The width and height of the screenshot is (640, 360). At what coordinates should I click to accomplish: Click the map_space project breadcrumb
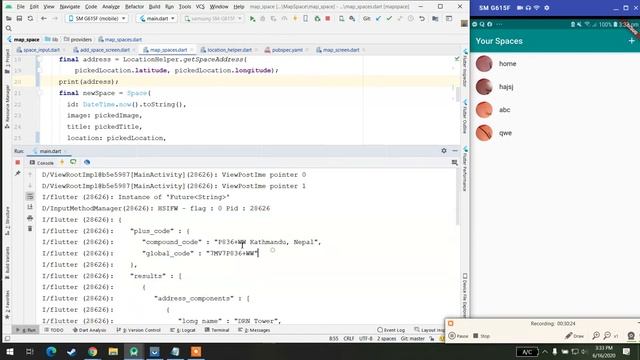tap(23, 40)
